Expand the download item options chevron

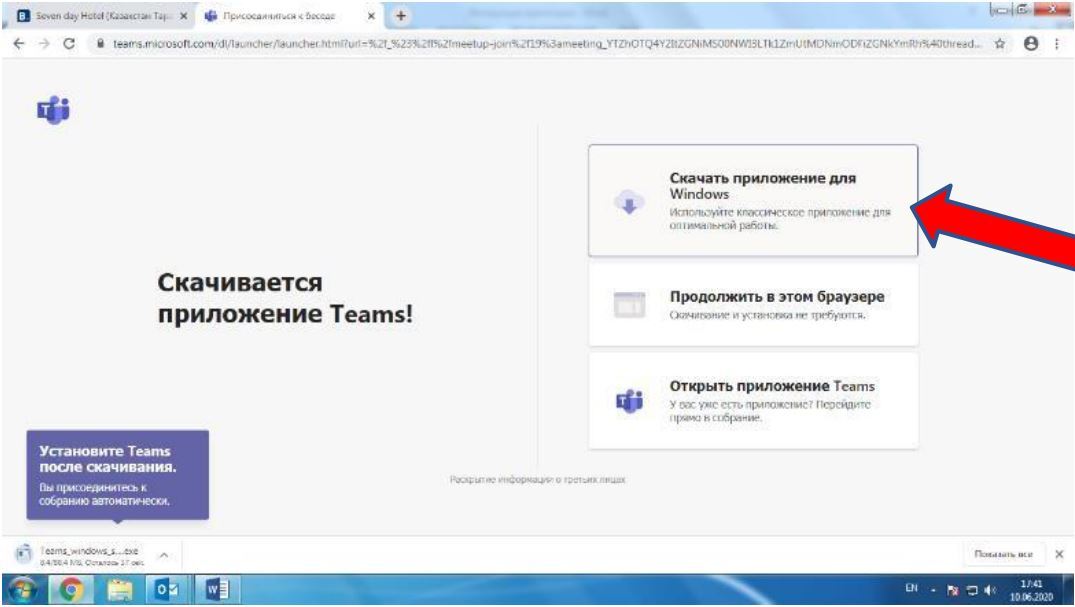(x=164, y=555)
